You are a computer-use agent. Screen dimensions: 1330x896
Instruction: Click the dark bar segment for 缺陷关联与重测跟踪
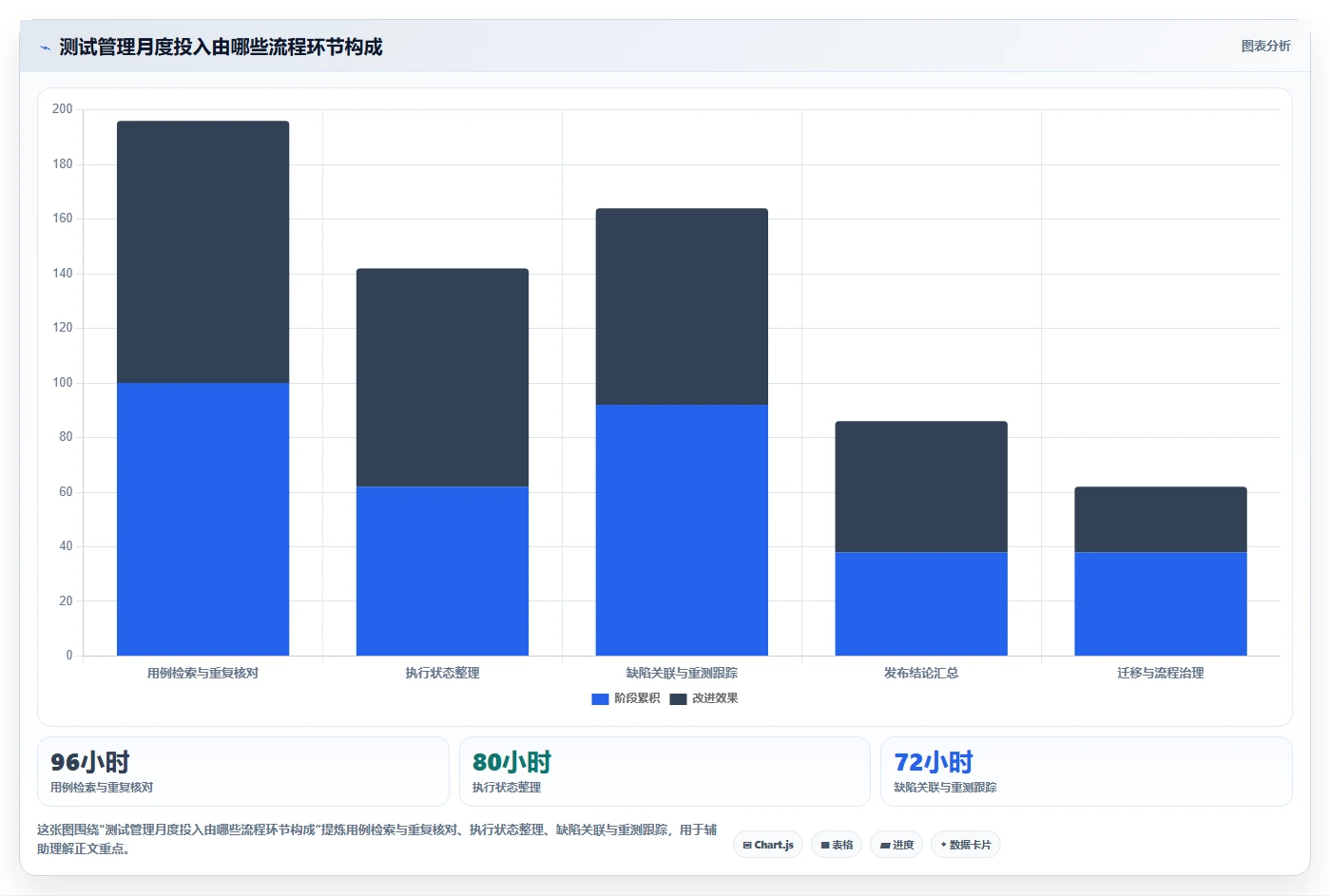[682, 306]
